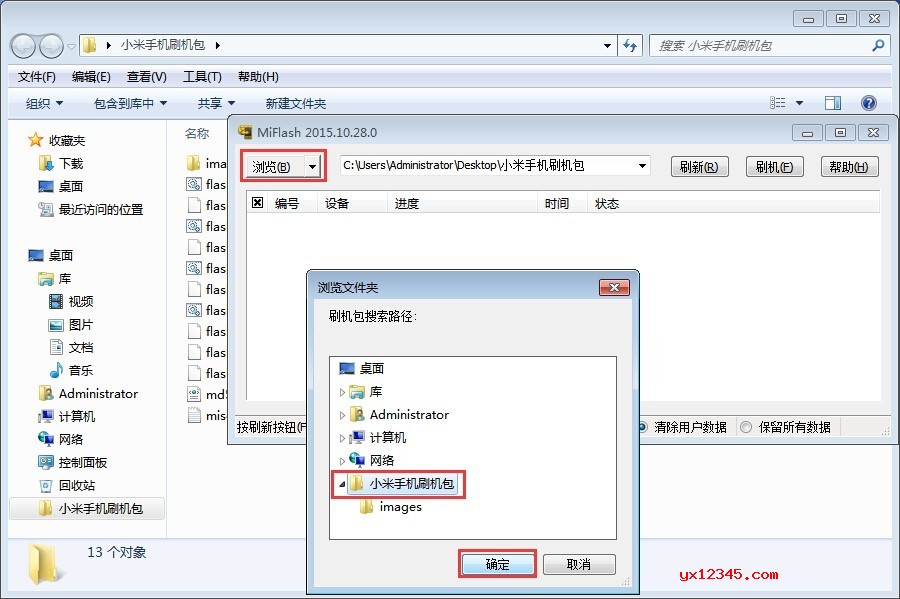Select 小米手机刷机包 folder in browse dialog

[402, 484]
